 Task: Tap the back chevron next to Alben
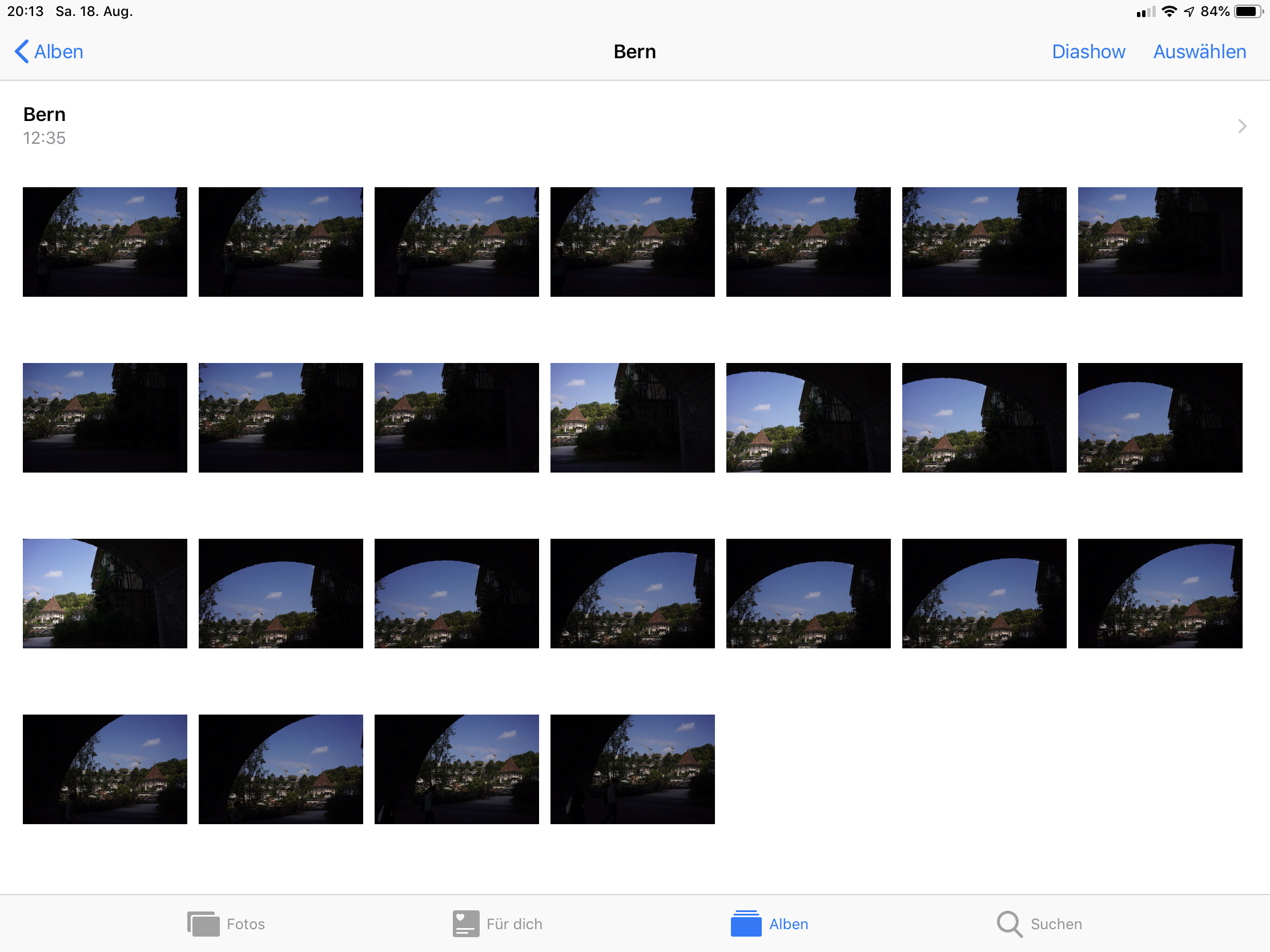[21, 51]
